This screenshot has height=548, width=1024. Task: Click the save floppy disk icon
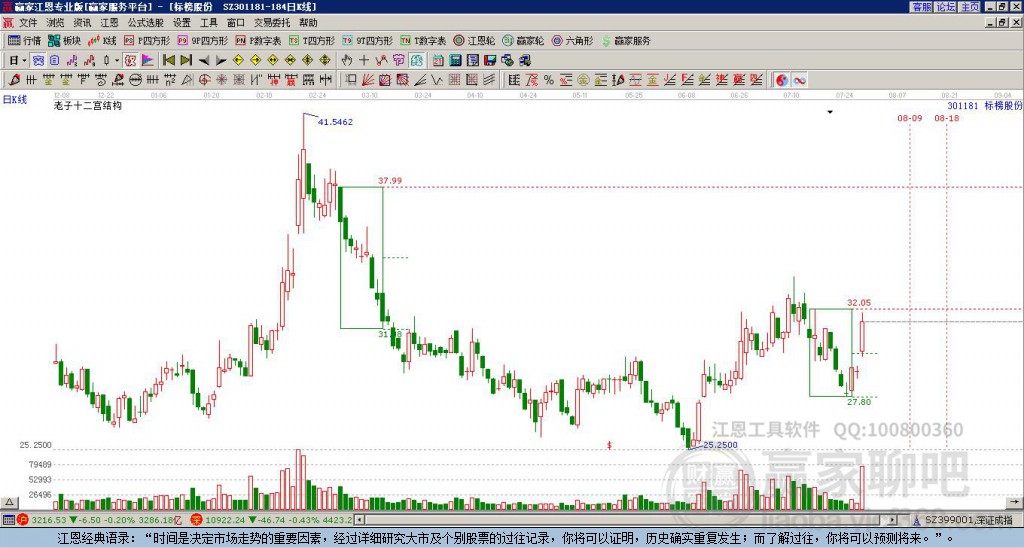point(490,61)
